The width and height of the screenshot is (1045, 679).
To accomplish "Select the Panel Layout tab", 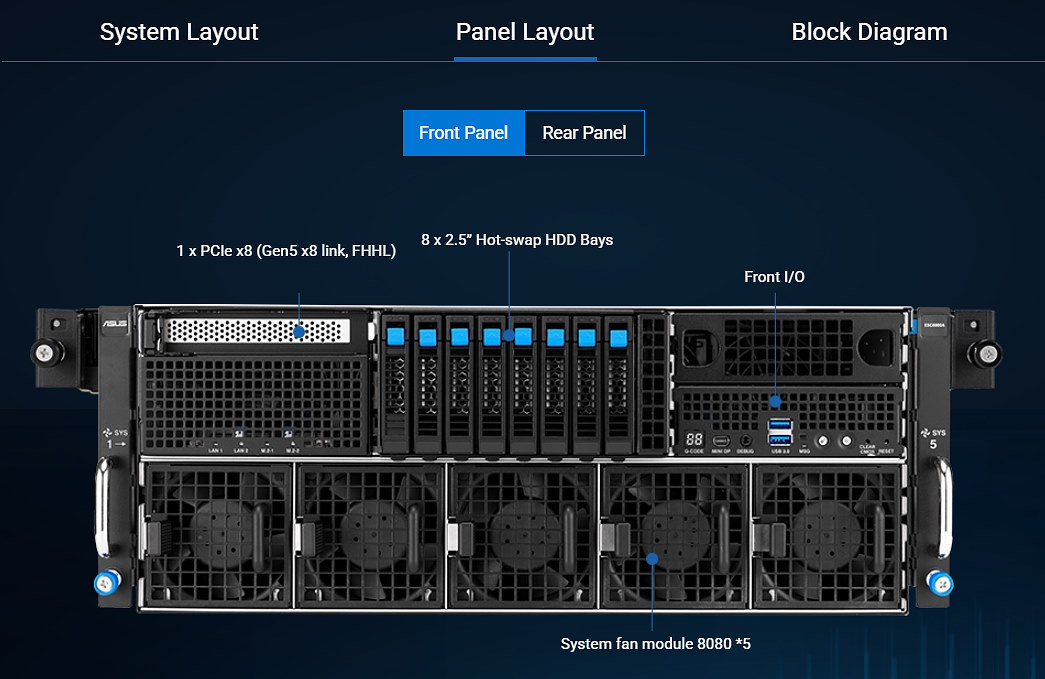I will click(525, 32).
